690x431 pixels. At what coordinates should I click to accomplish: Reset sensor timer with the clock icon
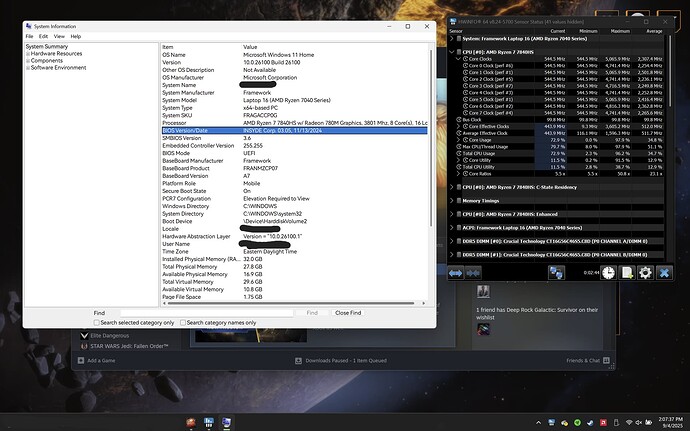[x=608, y=273]
